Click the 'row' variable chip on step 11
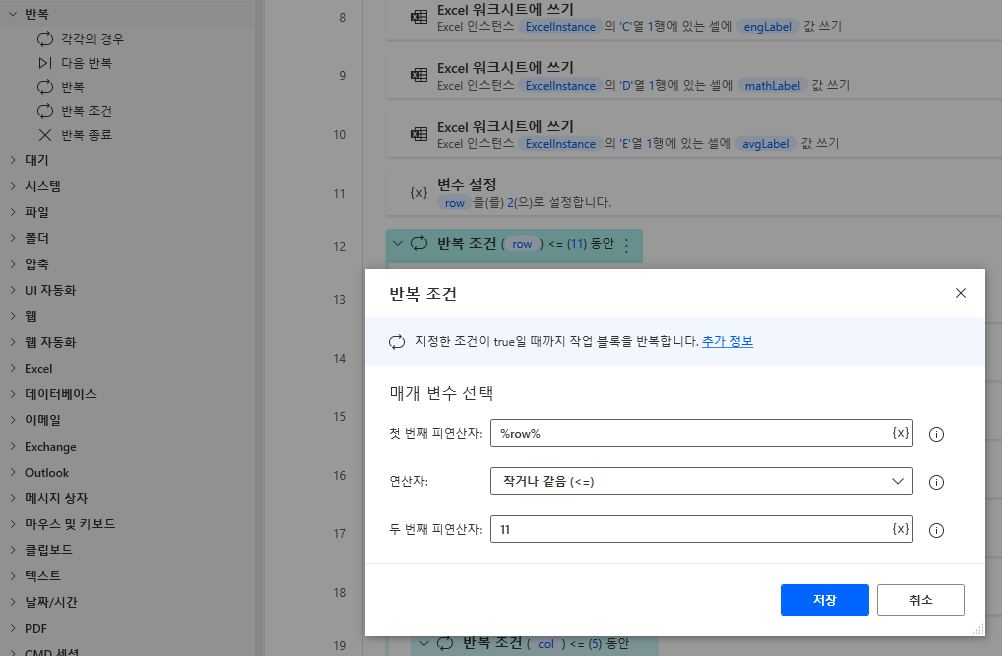This screenshot has height=656, width=1002. point(454,202)
